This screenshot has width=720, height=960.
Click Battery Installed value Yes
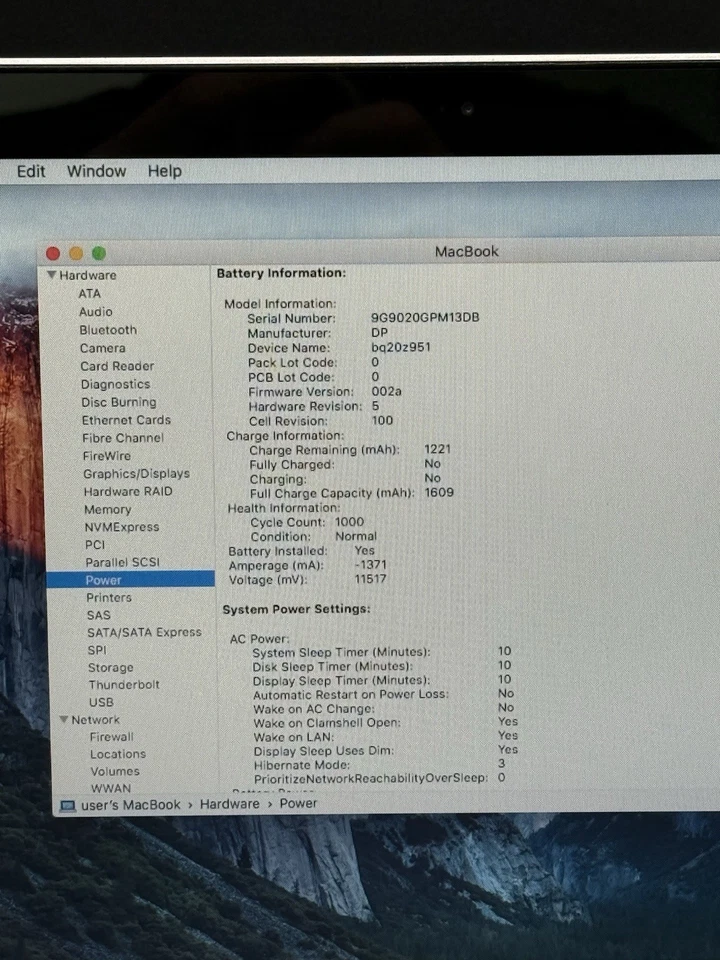click(364, 550)
